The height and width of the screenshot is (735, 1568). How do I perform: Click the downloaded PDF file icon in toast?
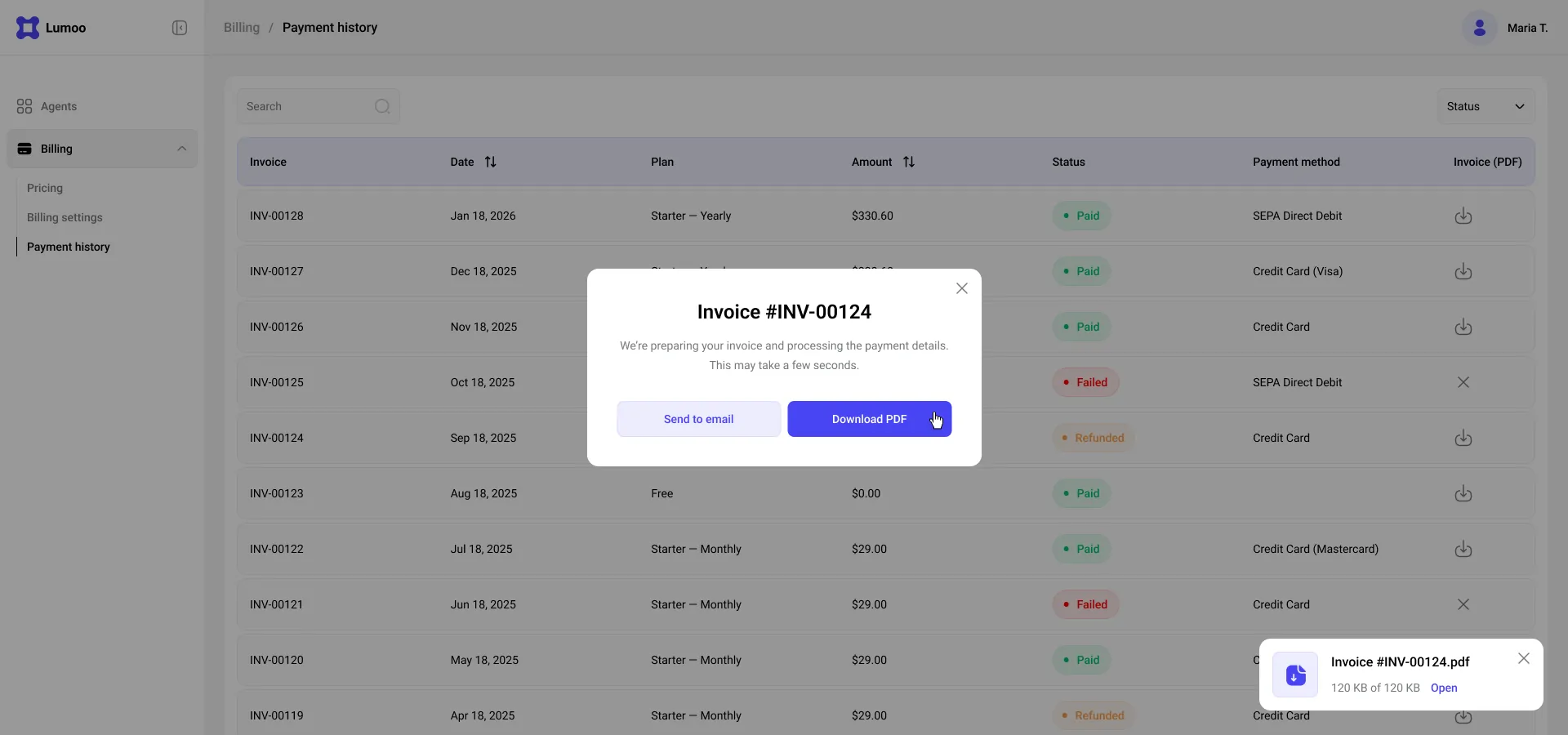coord(1295,675)
